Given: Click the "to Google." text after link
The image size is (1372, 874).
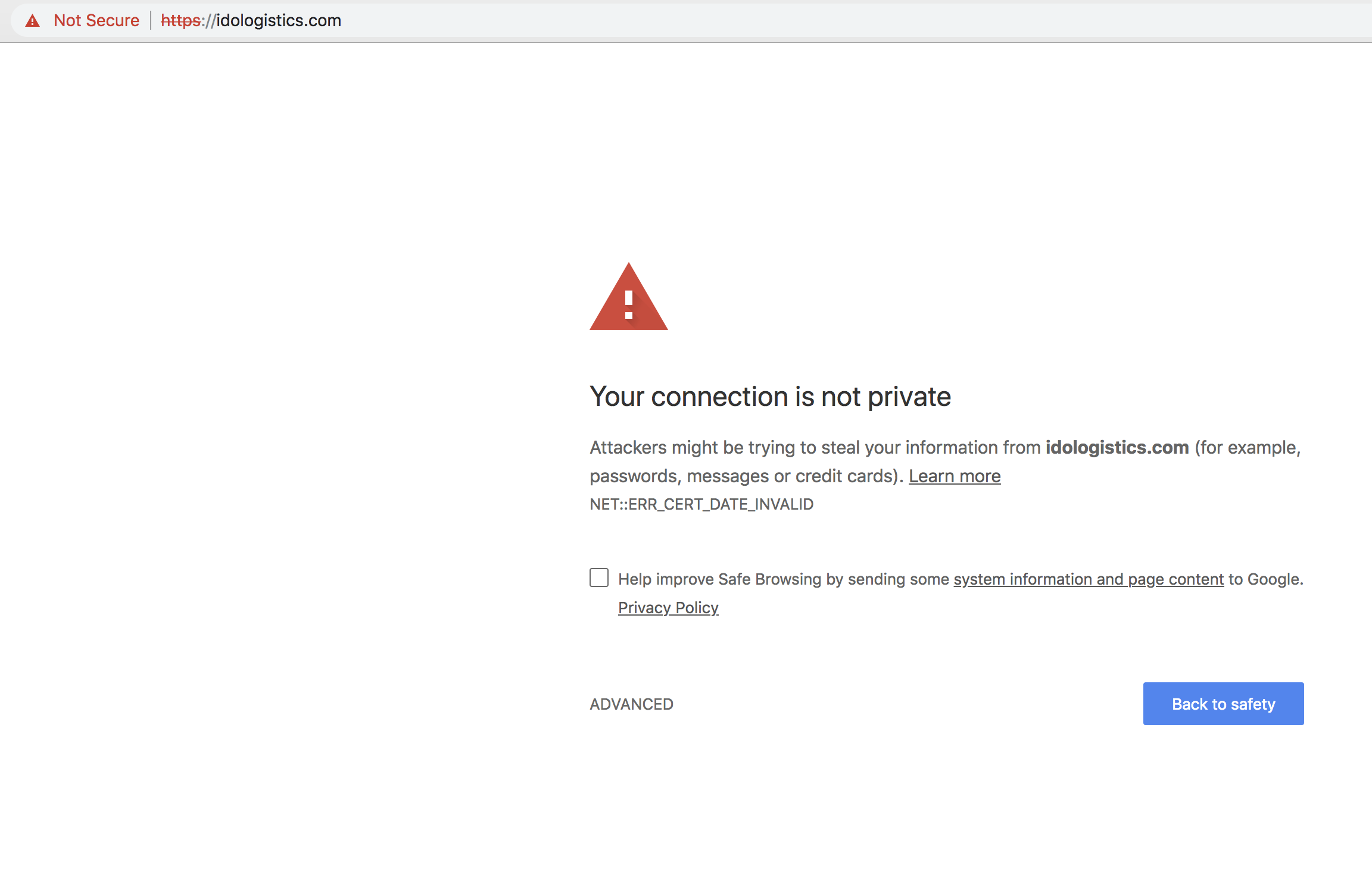Looking at the screenshot, I should (1266, 579).
